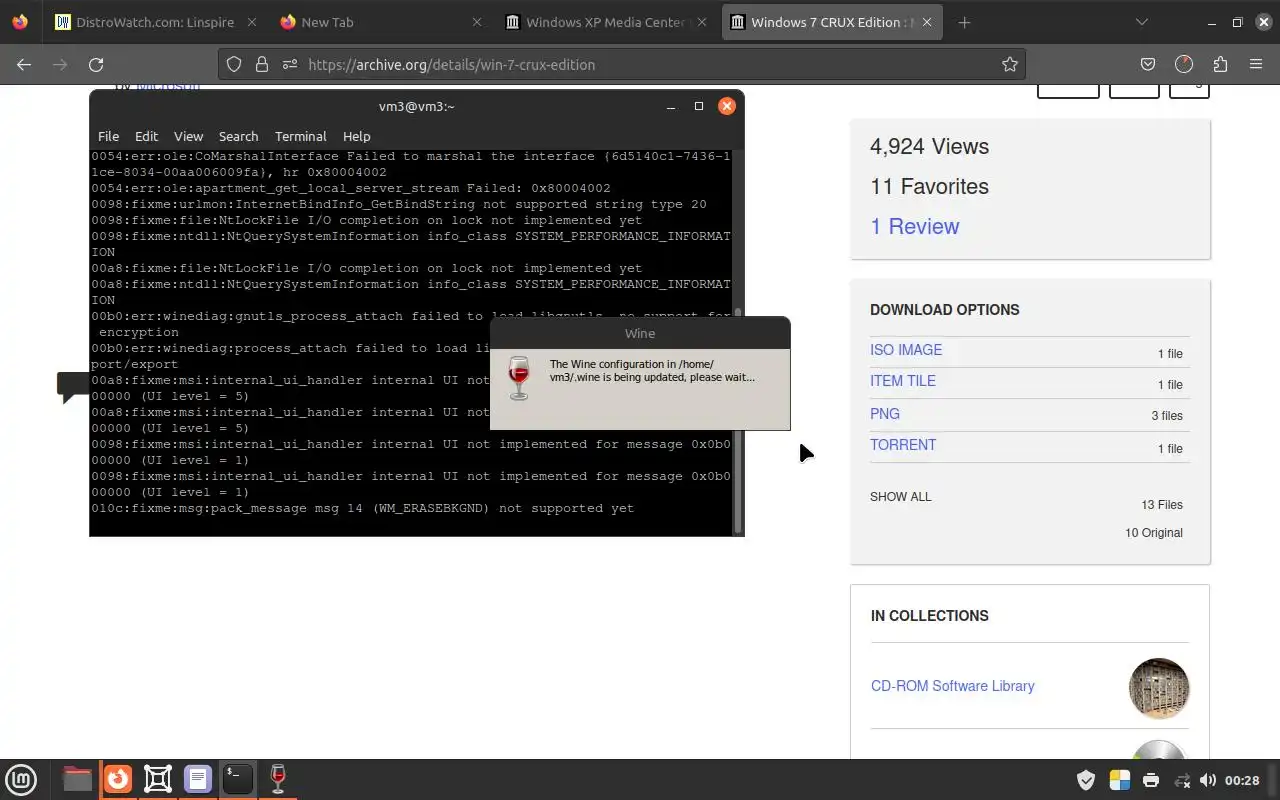Maximize the vm3@vm3 terminal window
The width and height of the screenshot is (1280, 800).
click(699, 106)
